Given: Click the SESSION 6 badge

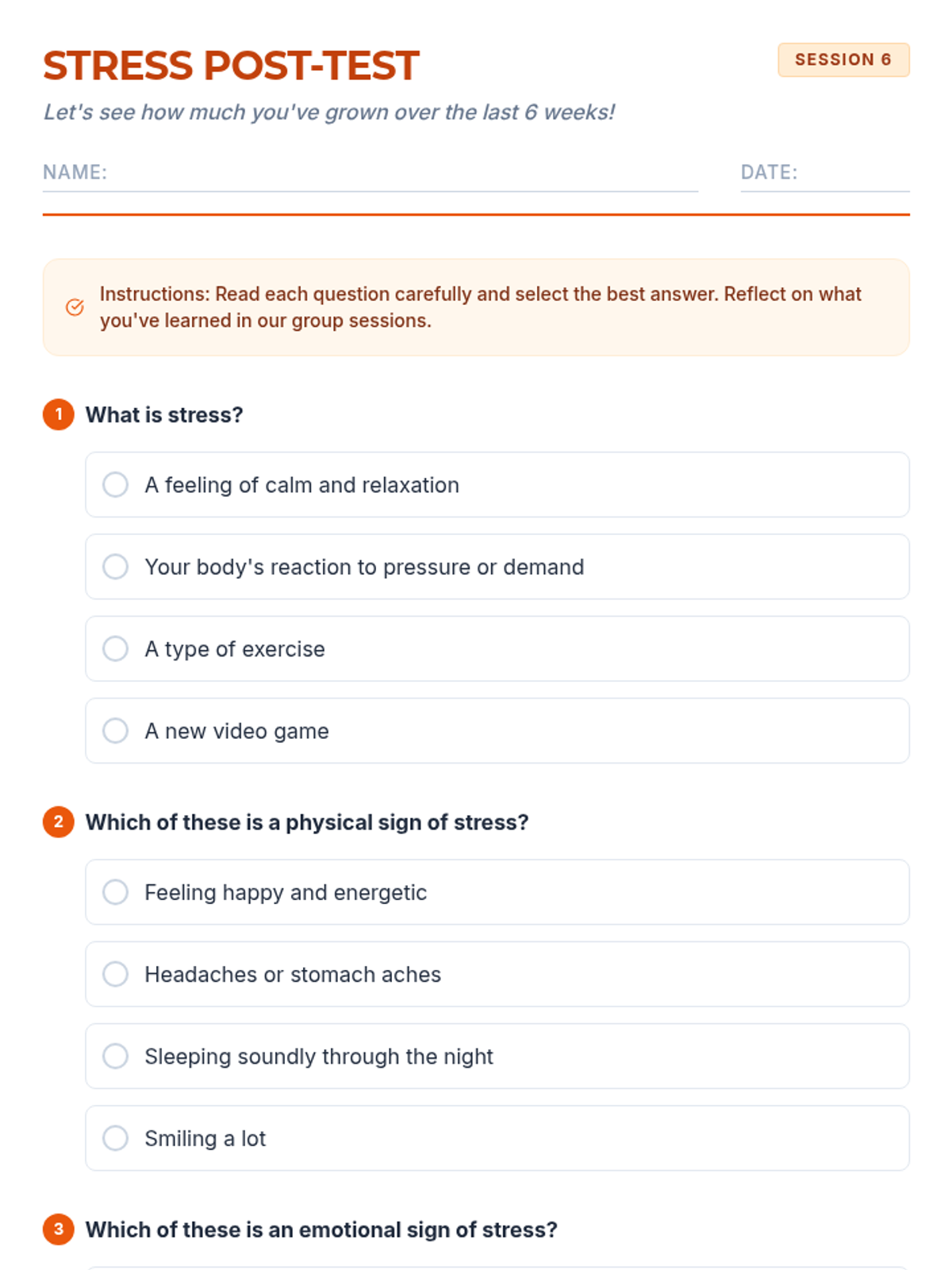Looking at the screenshot, I should [843, 60].
